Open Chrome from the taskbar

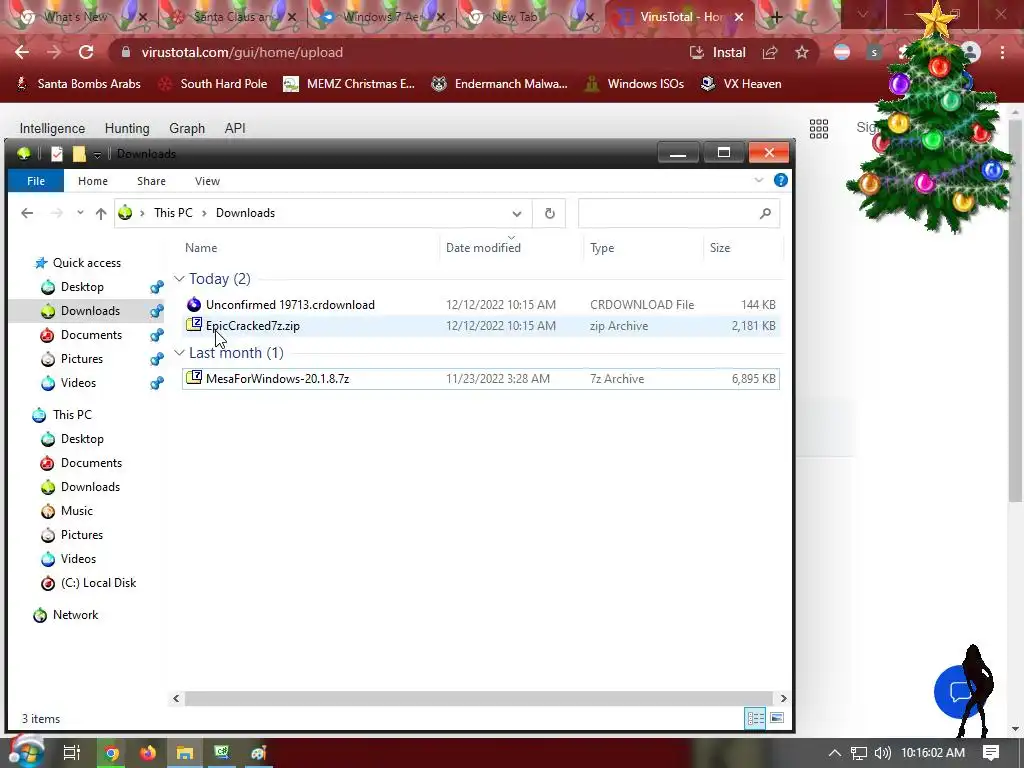click(112, 753)
